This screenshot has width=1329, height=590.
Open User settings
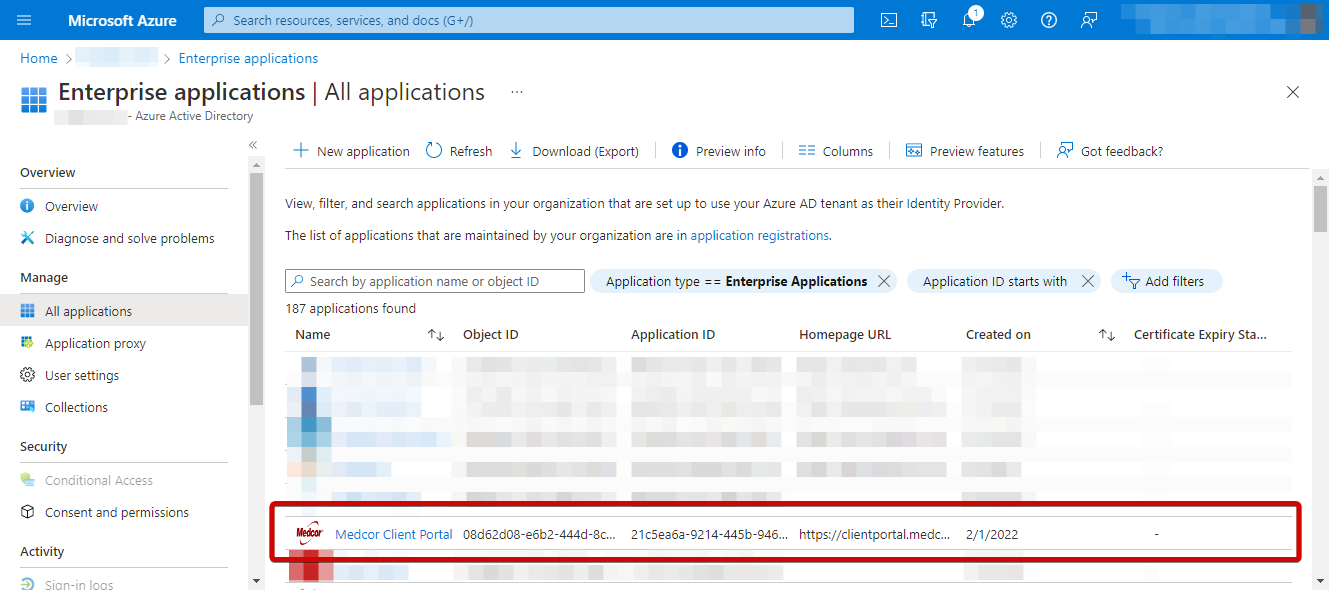[82, 375]
